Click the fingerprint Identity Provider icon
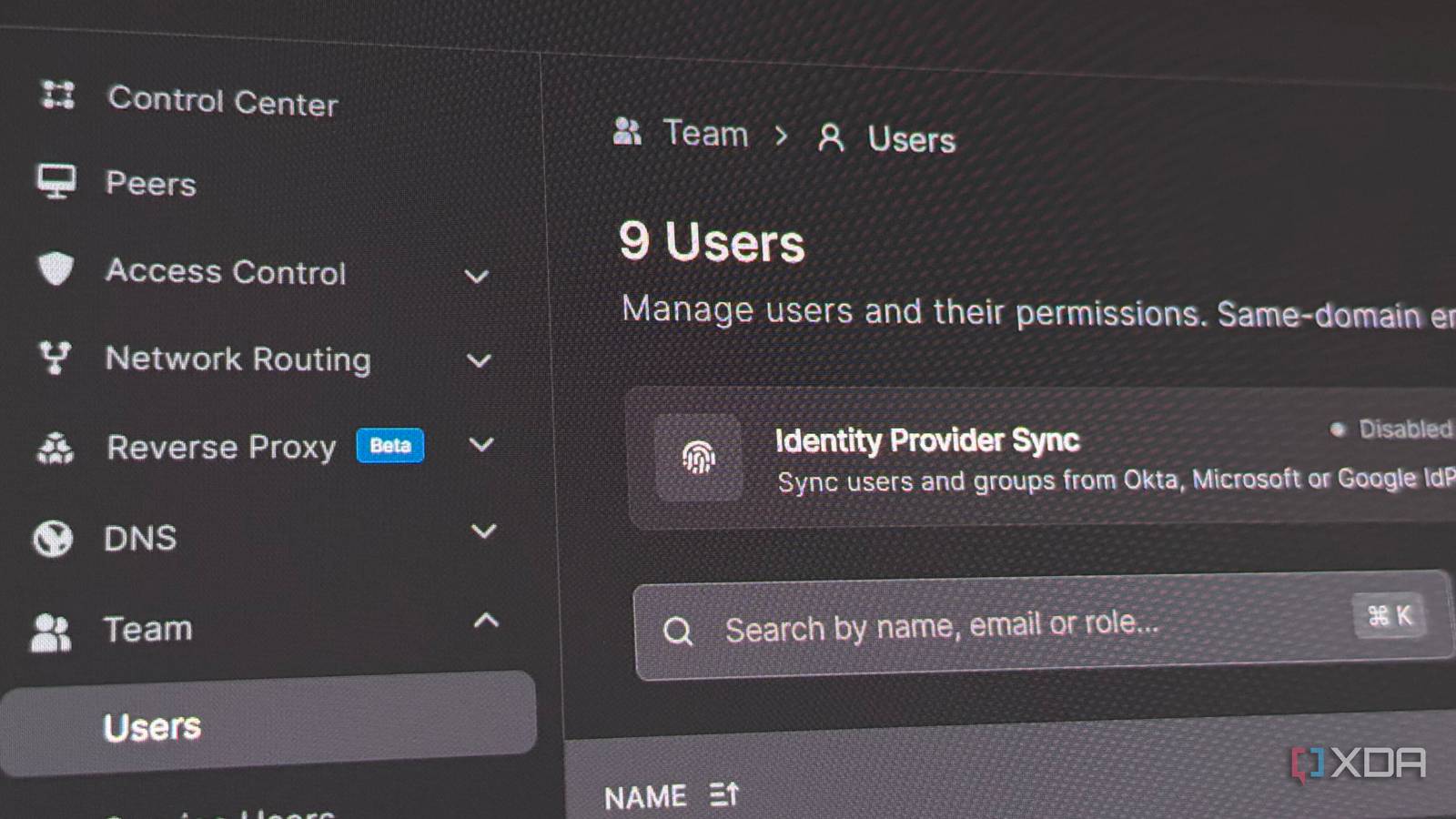The image size is (1456, 819). pyautogui.click(x=698, y=457)
